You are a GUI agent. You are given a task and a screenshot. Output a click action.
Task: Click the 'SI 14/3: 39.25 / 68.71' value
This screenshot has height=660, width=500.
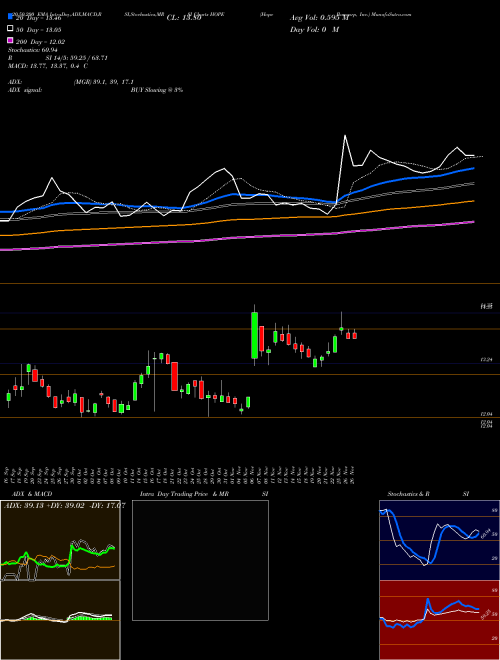77,58
